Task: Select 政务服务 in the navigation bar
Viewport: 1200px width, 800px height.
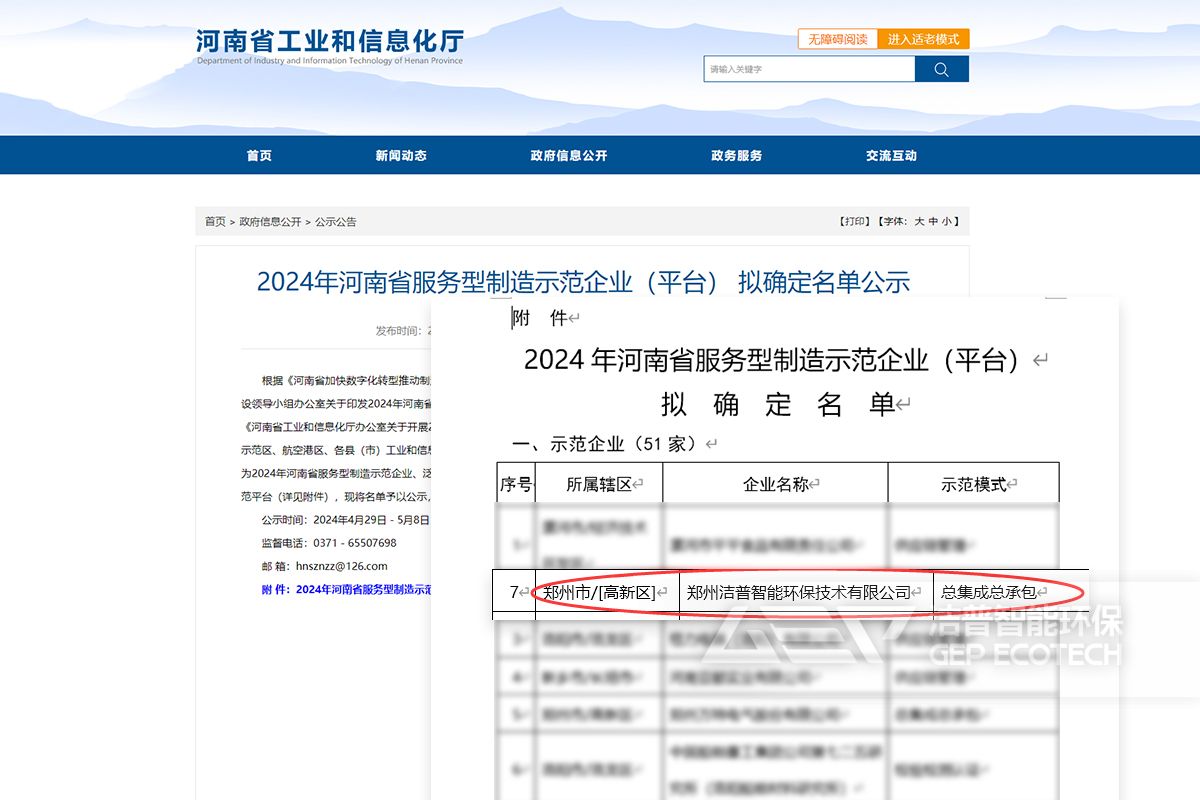Action: (x=736, y=155)
